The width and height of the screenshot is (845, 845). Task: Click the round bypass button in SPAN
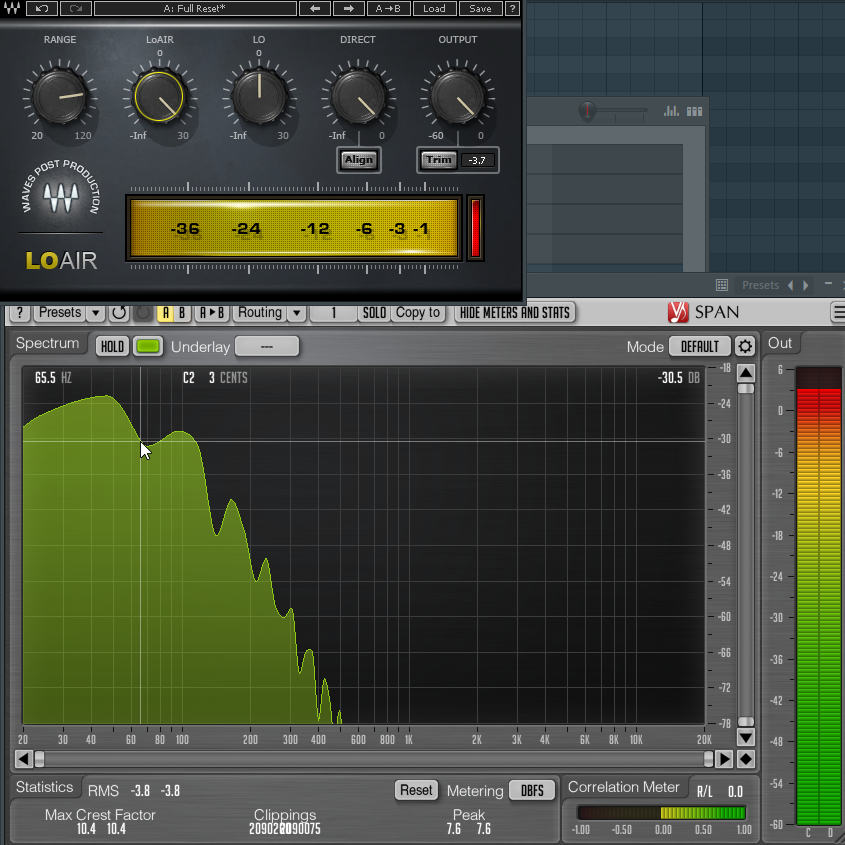point(143,313)
